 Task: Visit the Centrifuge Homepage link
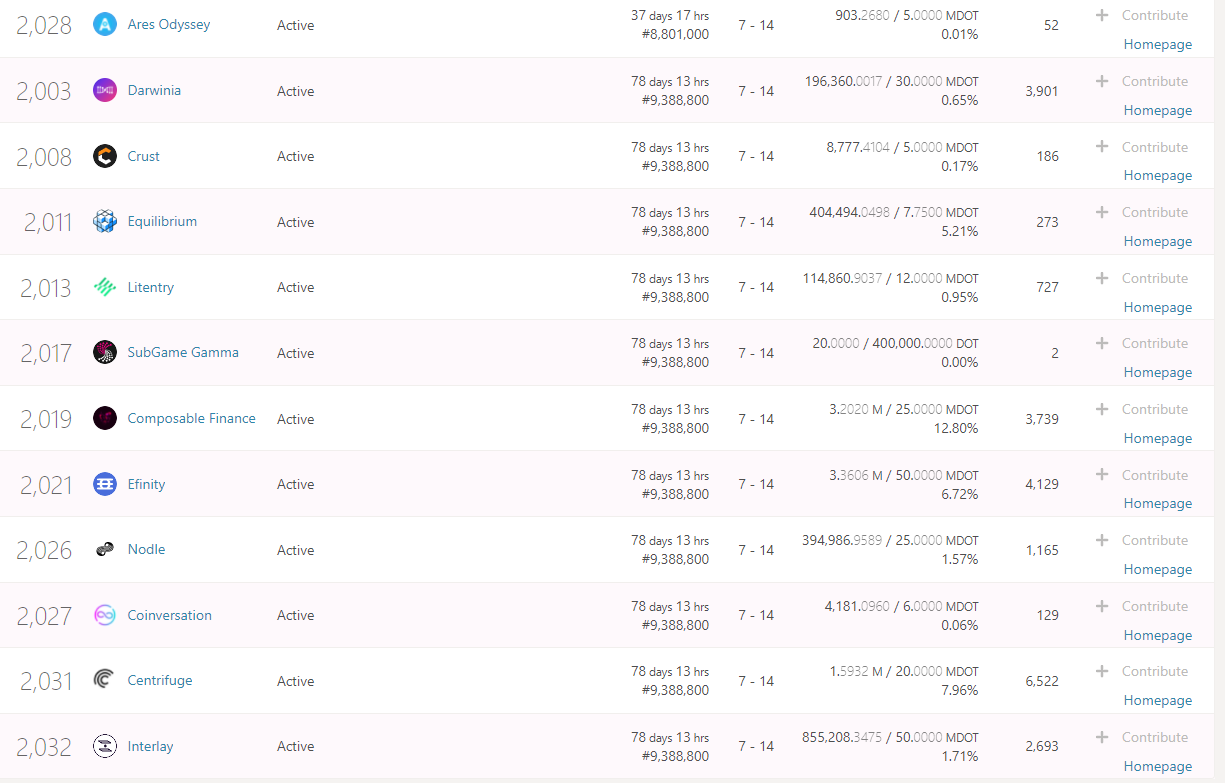(x=1158, y=701)
